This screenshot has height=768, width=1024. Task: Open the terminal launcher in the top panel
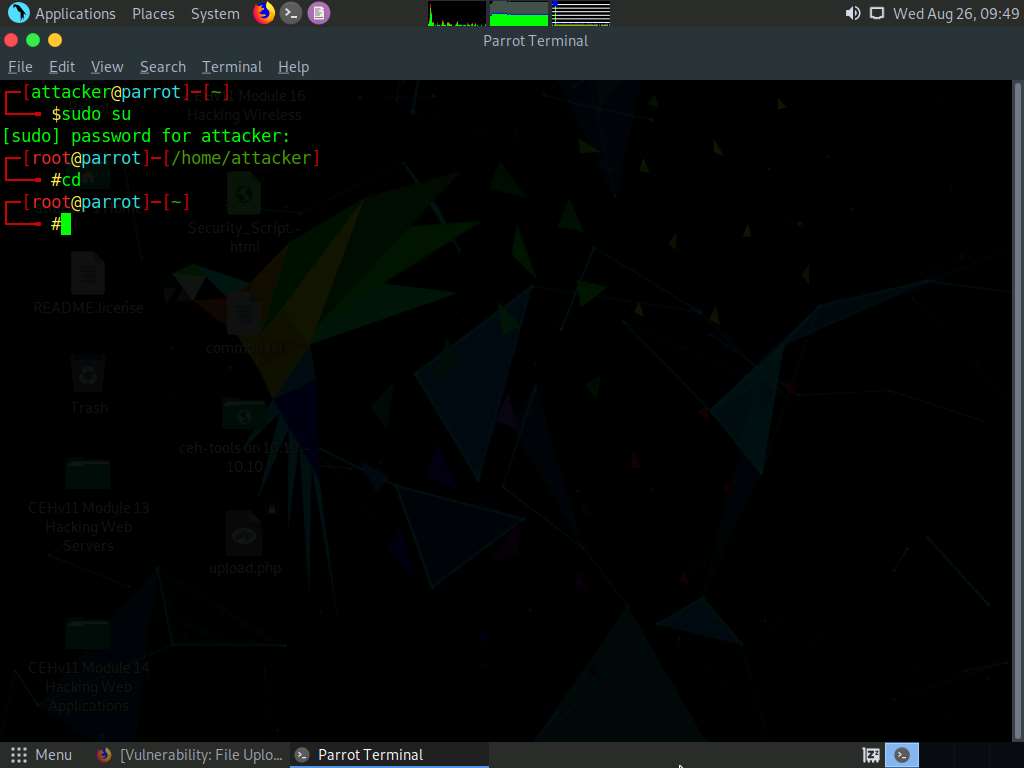[x=290, y=13]
